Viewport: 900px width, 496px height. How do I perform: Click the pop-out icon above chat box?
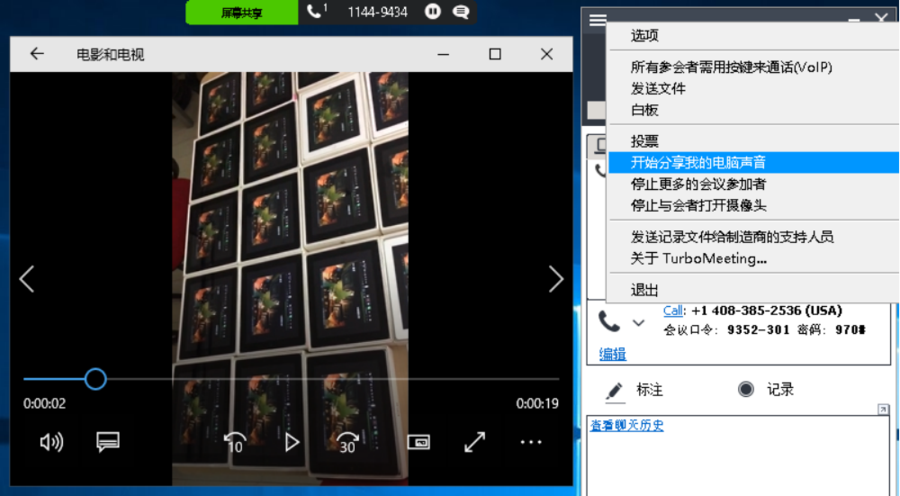[883, 409]
